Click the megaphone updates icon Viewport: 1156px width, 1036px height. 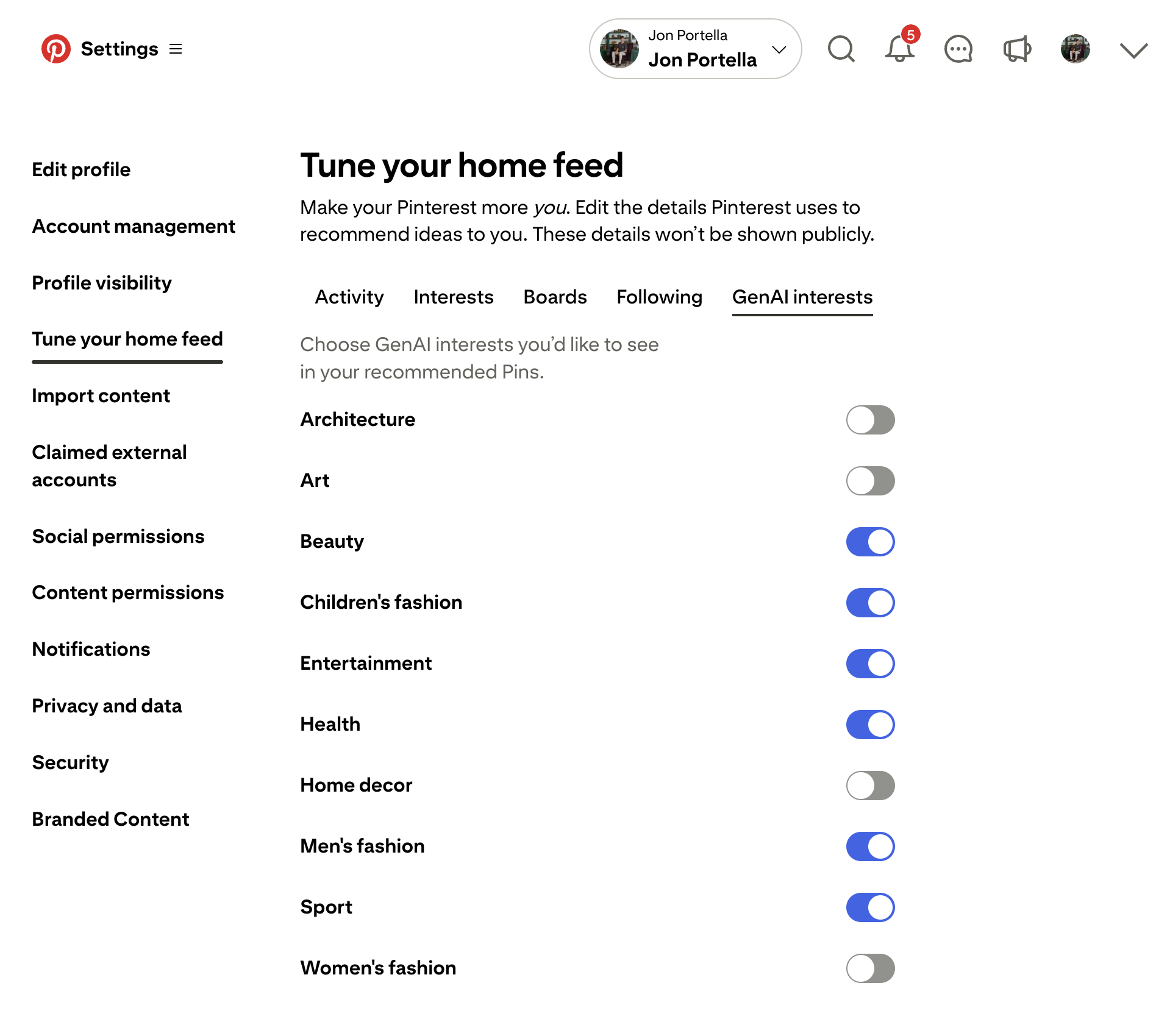coord(1016,49)
